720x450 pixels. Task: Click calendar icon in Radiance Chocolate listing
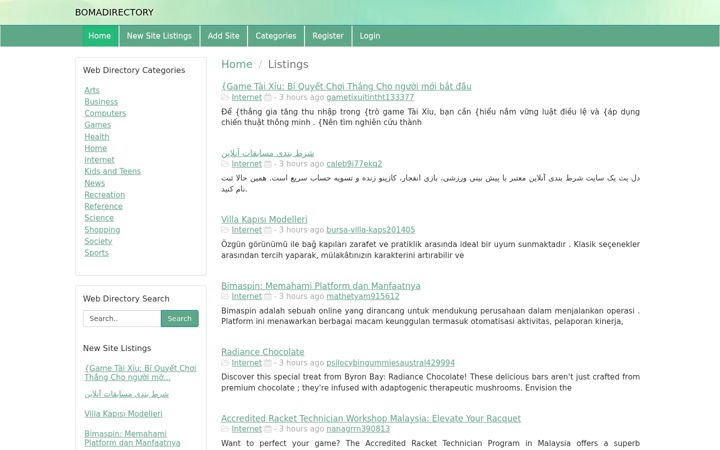coord(268,362)
